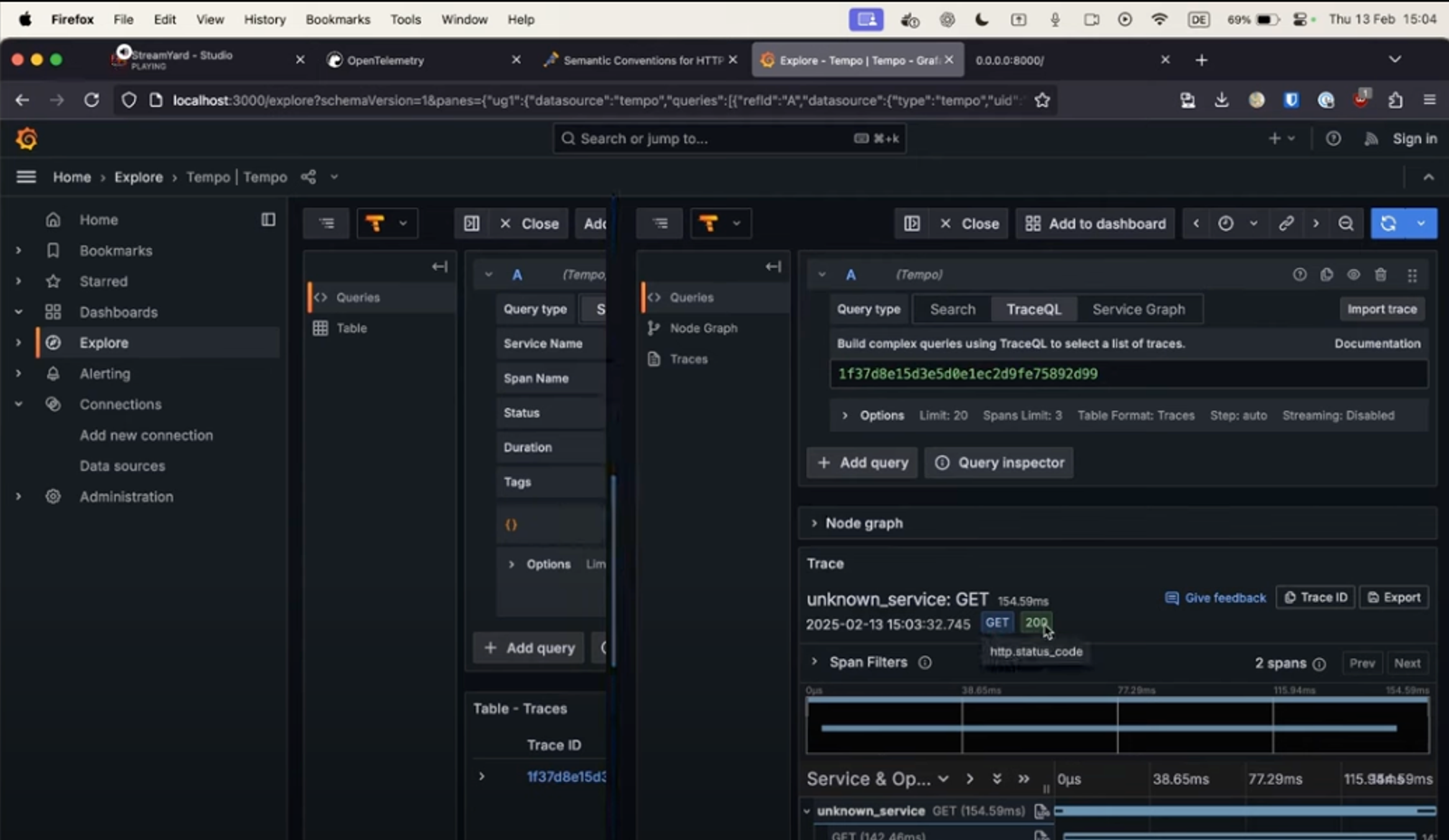Click the trace timeline minimap overview
The image size is (1449, 840).
[1118, 725]
